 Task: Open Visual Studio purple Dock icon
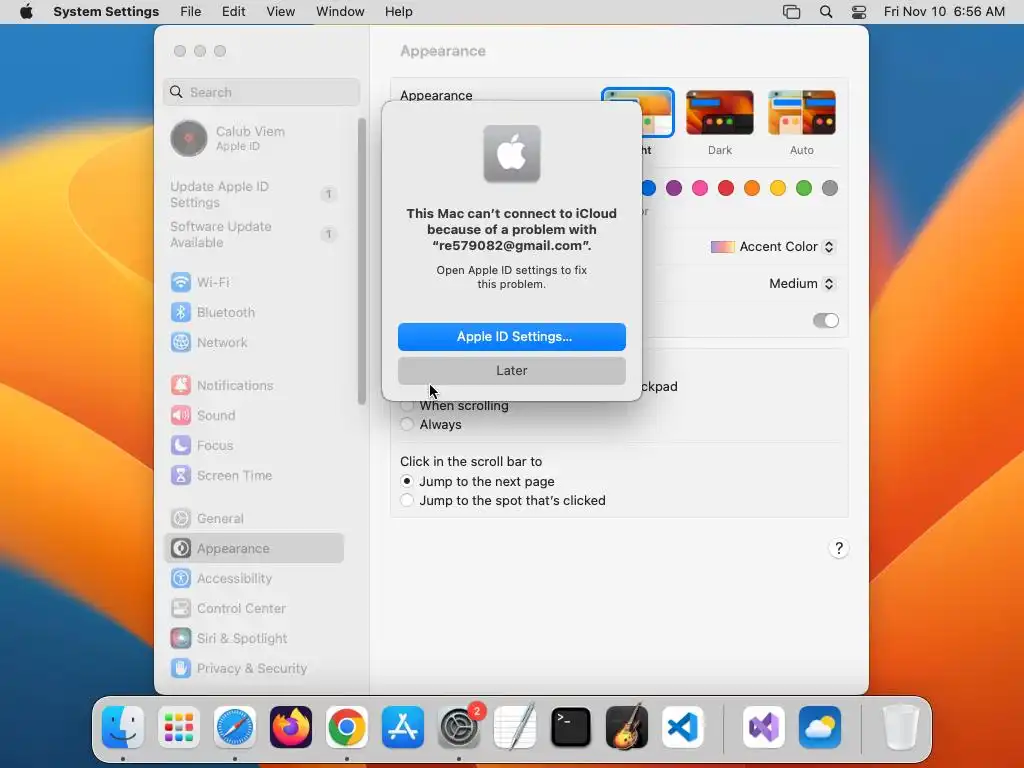pos(763,727)
